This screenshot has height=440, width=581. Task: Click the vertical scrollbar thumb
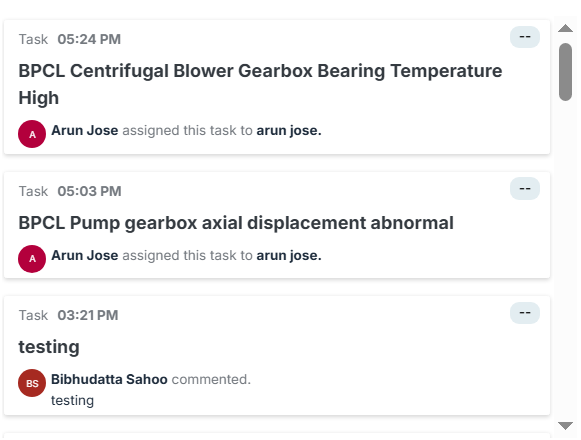[565, 72]
